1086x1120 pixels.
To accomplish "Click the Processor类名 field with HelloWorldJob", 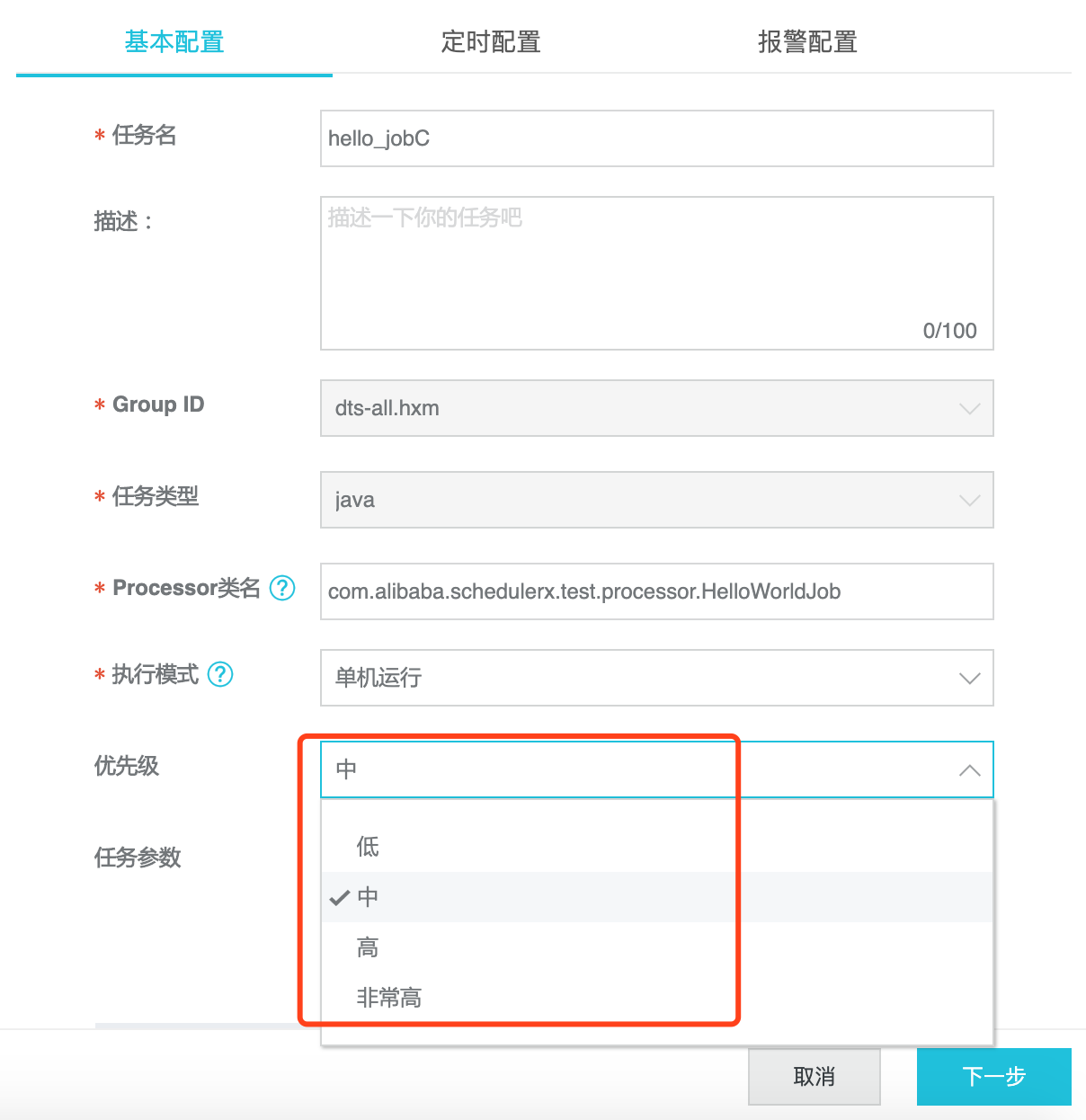I will [656, 591].
